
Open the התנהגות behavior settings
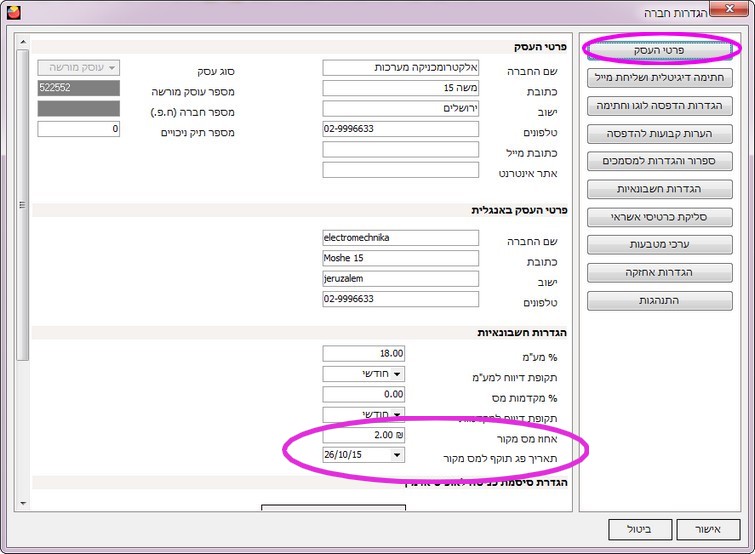coord(658,300)
